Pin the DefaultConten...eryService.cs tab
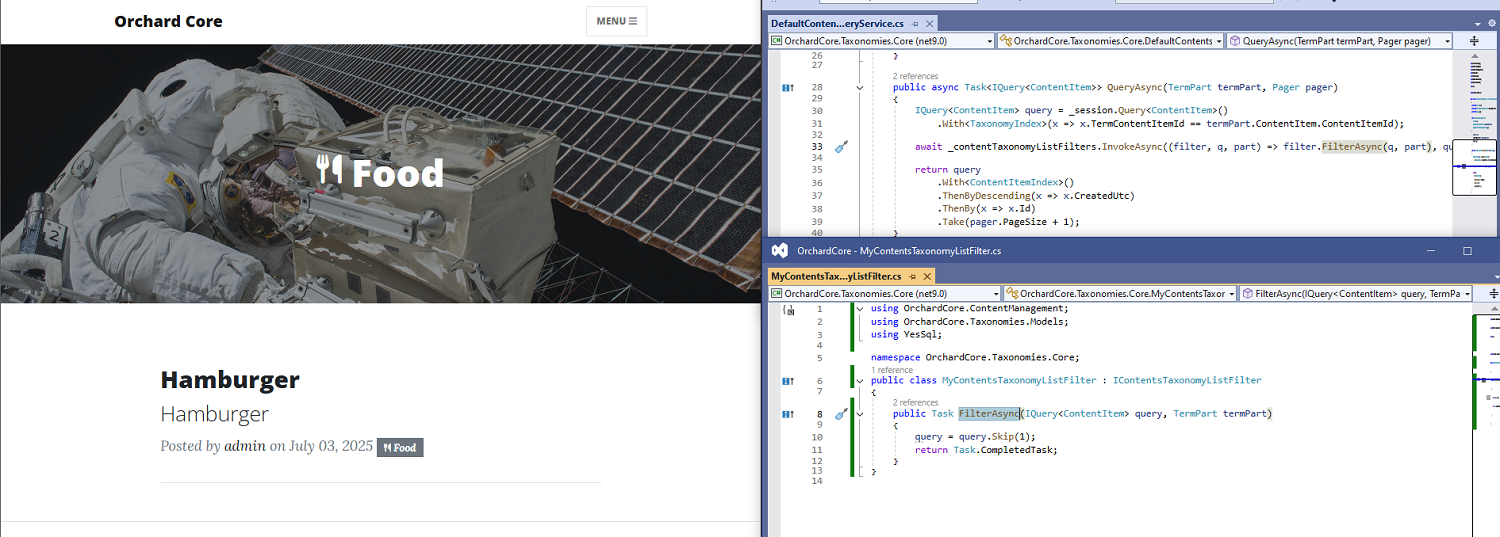1500x537 pixels. point(914,23)
